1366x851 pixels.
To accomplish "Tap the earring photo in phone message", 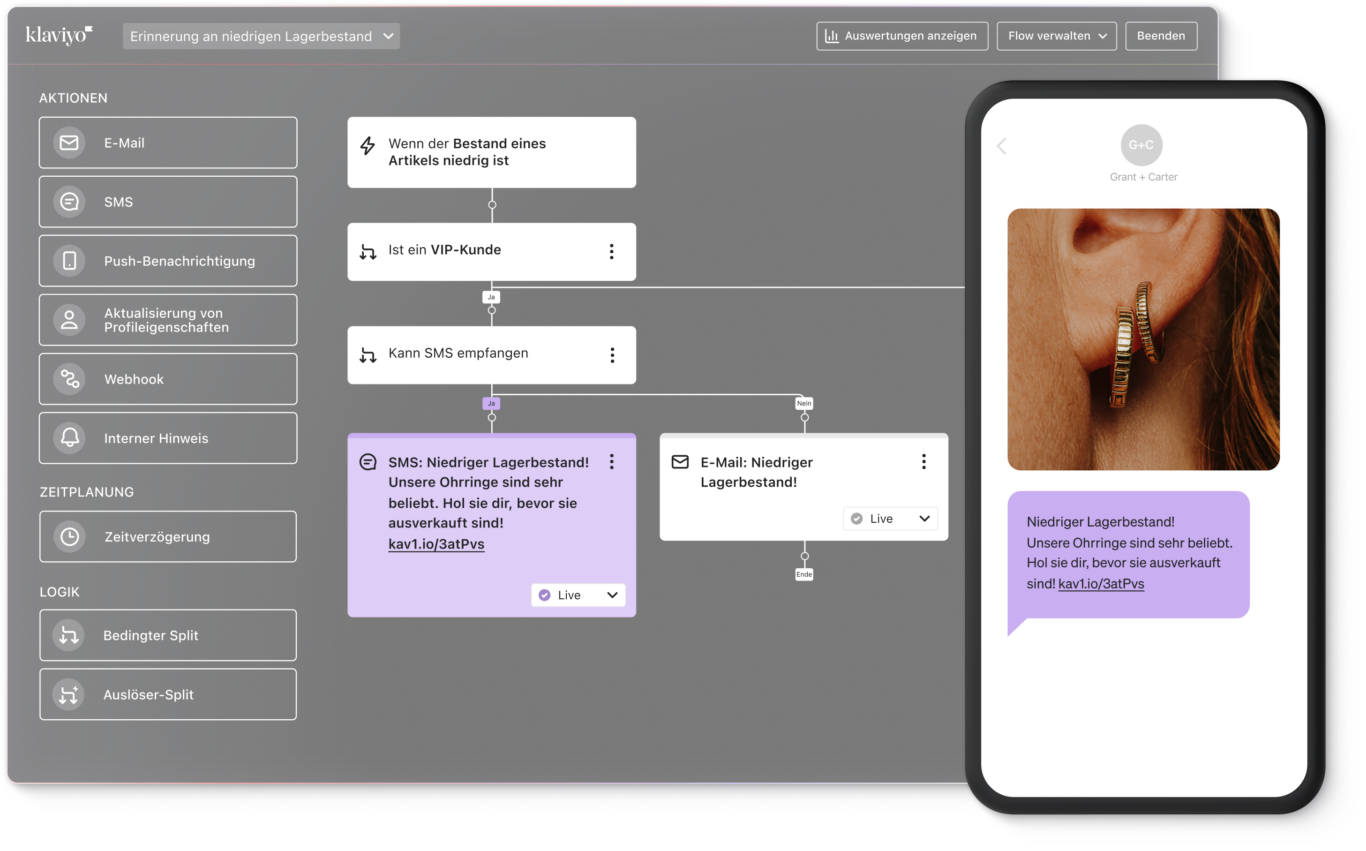I will (1143, 339).
